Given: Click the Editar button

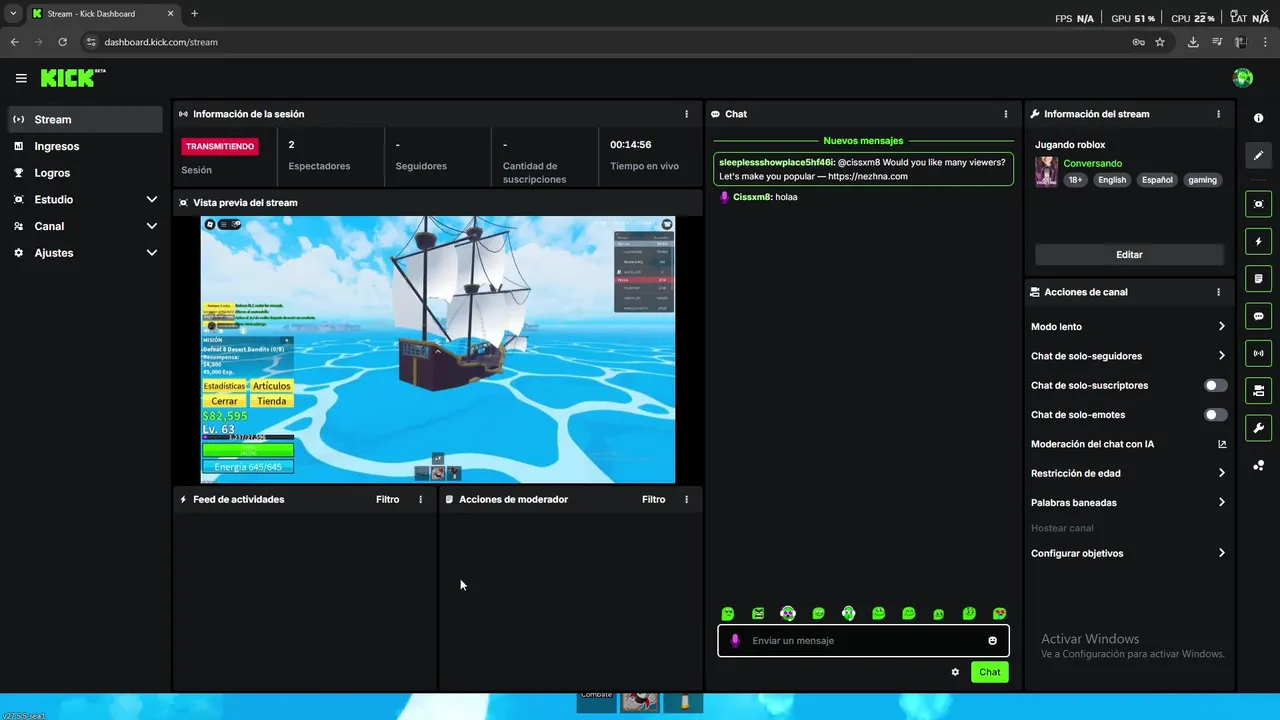Looking at the screenshot, I should click(x=1129, y=255).
